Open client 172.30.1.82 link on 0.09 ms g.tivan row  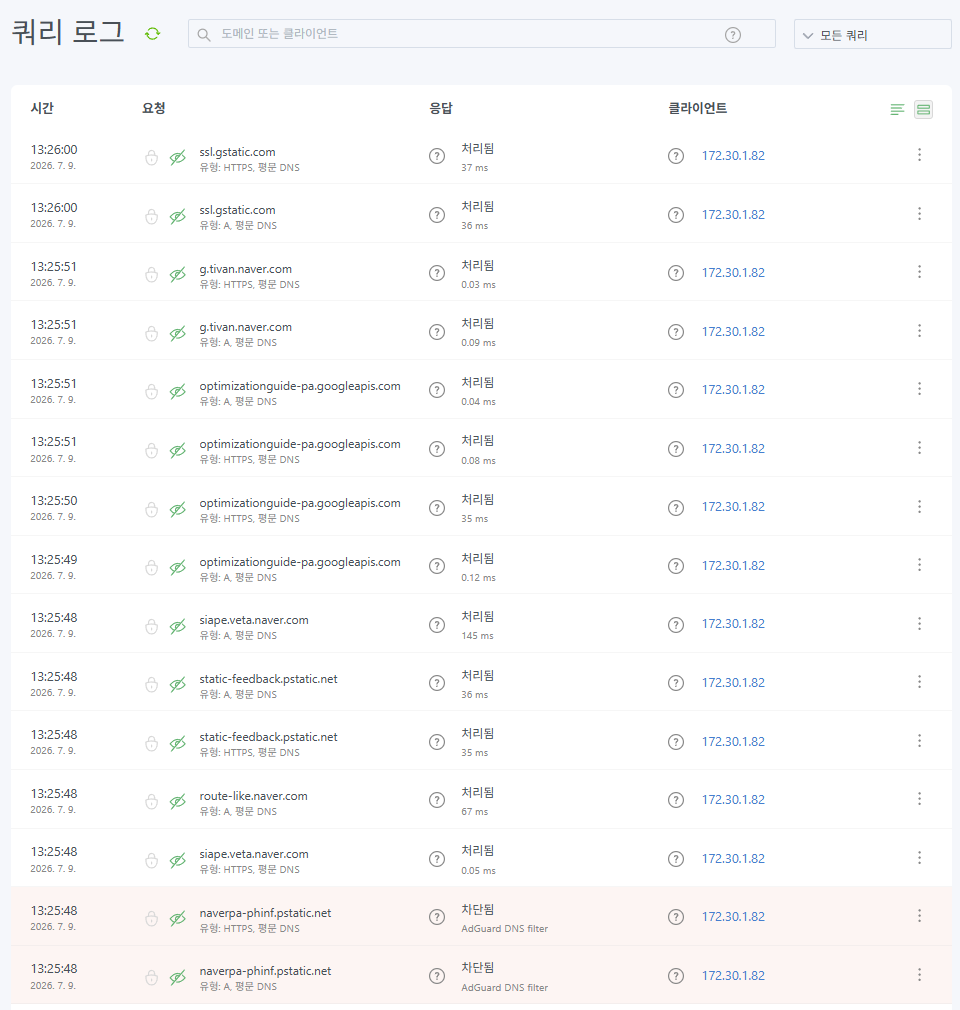pyautogui.click(x=733, y=332)
